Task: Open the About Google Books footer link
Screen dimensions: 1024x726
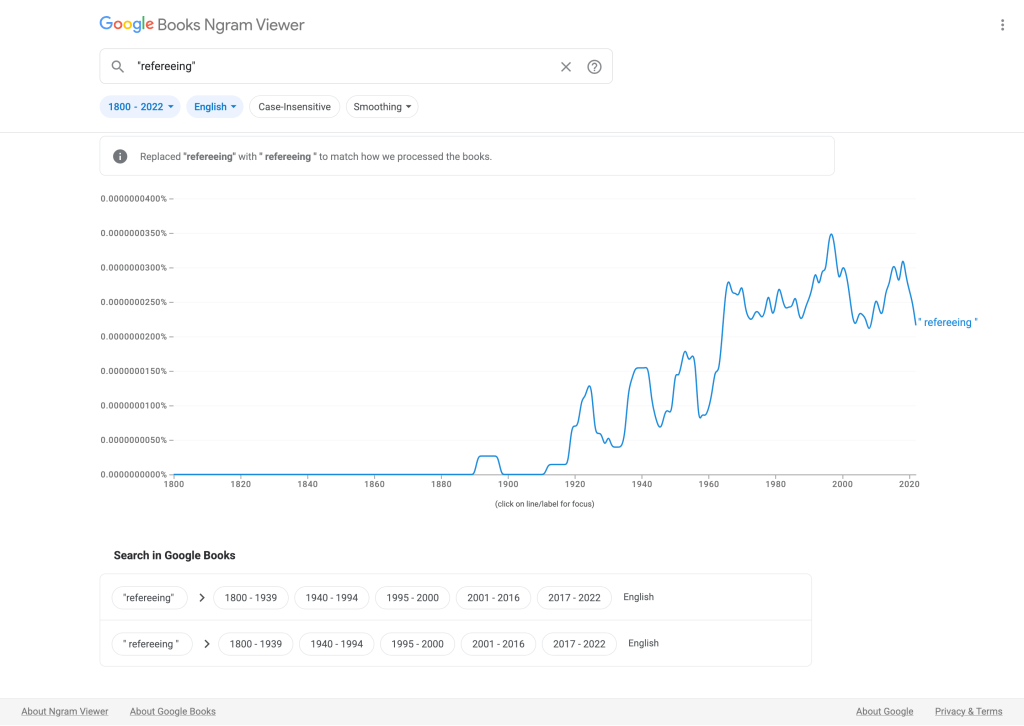Action: tap(173, 712)
